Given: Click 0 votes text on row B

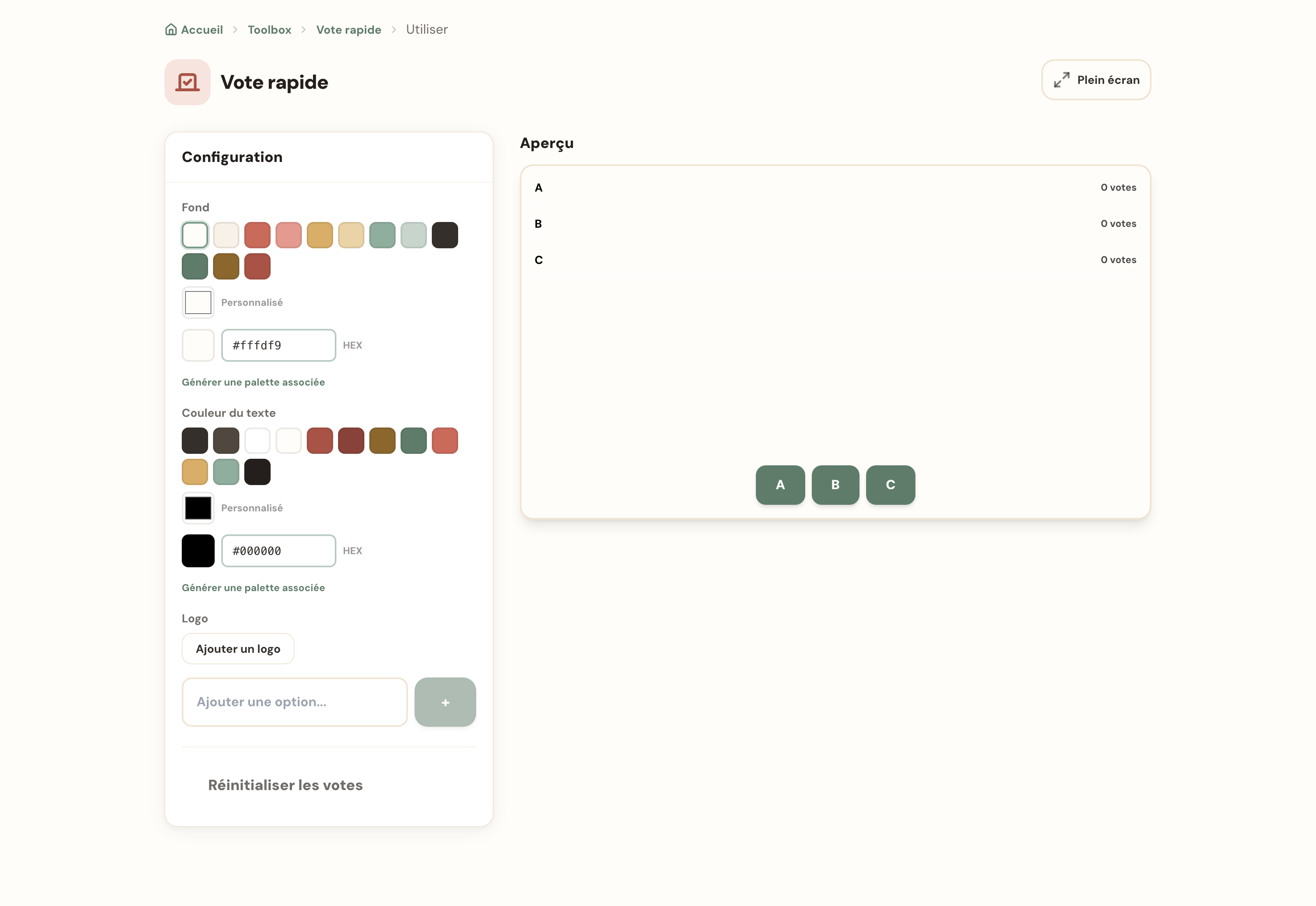Looking at the screenshot, I should [1118, 224].
